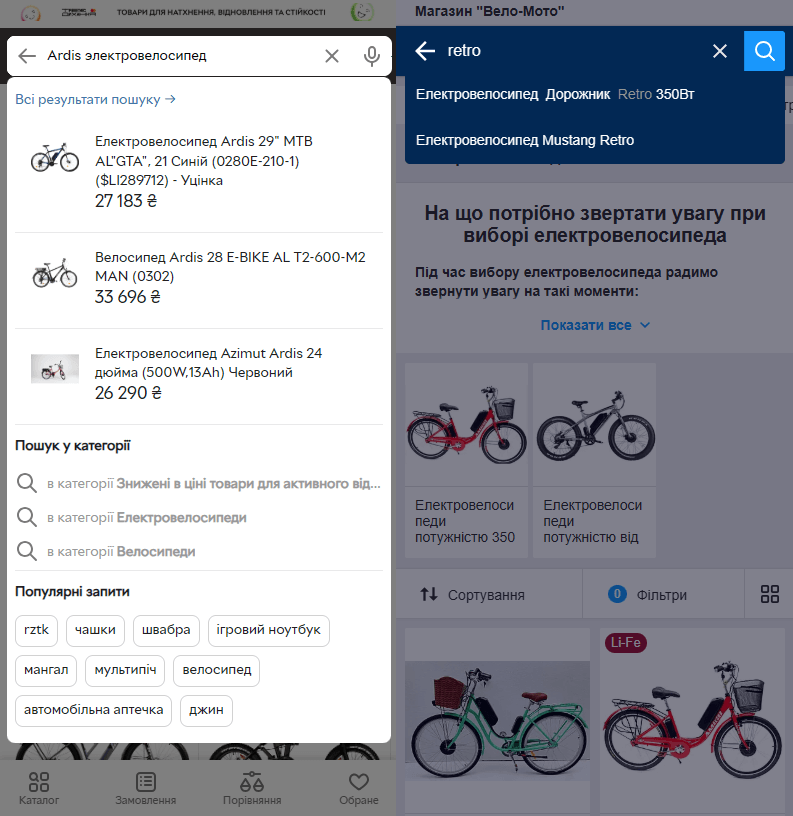Click magnifier icon beside Велосипеди category
Image resolution: width=793 pixels, height=816 pixels.
[x=27, y=551]
